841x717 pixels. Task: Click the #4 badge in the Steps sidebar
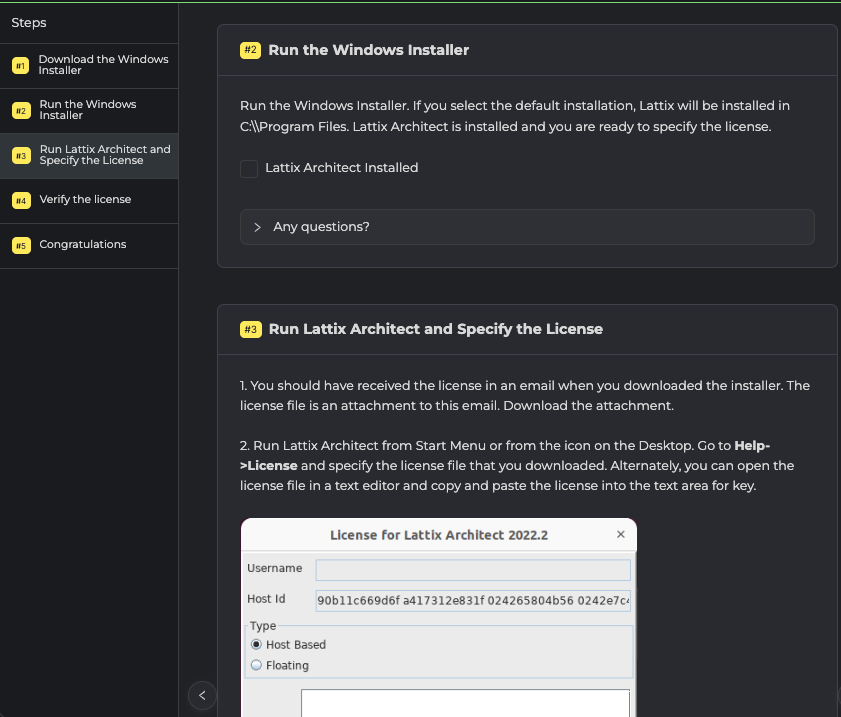tap(21, 201)
